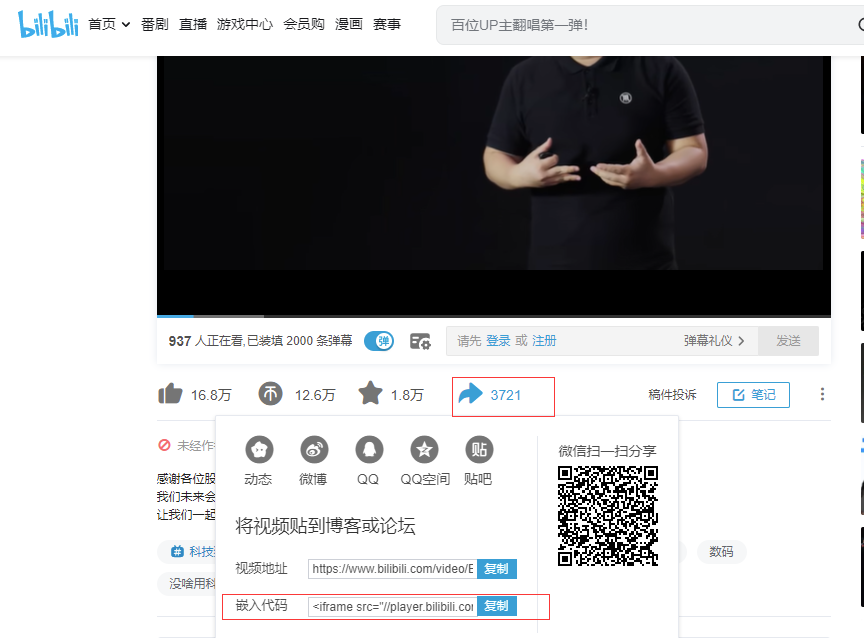The width and height of the screenshot is (864, 638).
Task: Select the 嵌入代码 iframe field
Action: coord(392,606)
